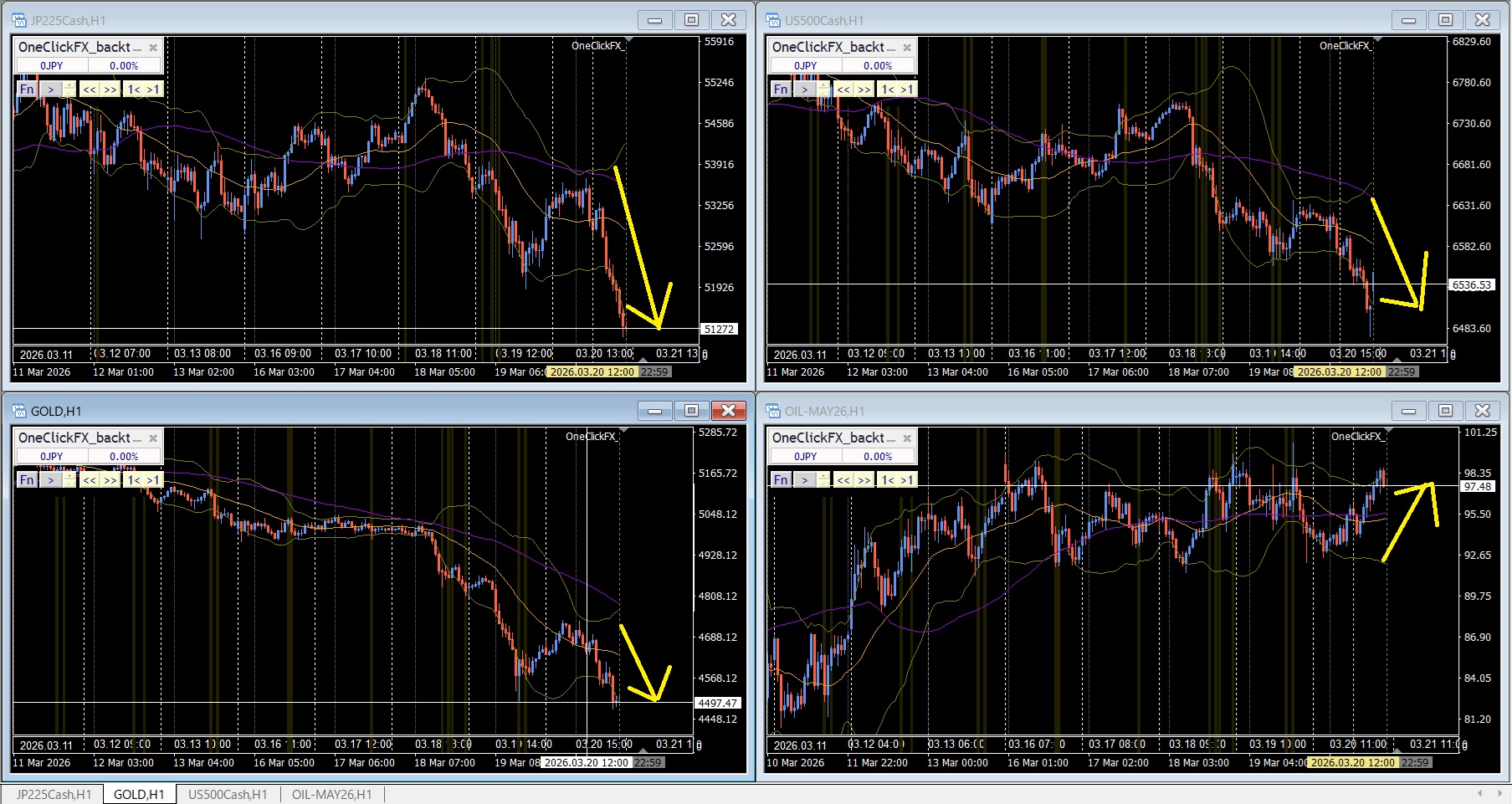Toggle the Fn button on OIL-MAY26 chart
Screen dimensions: 1512x804
pos(781,480)
